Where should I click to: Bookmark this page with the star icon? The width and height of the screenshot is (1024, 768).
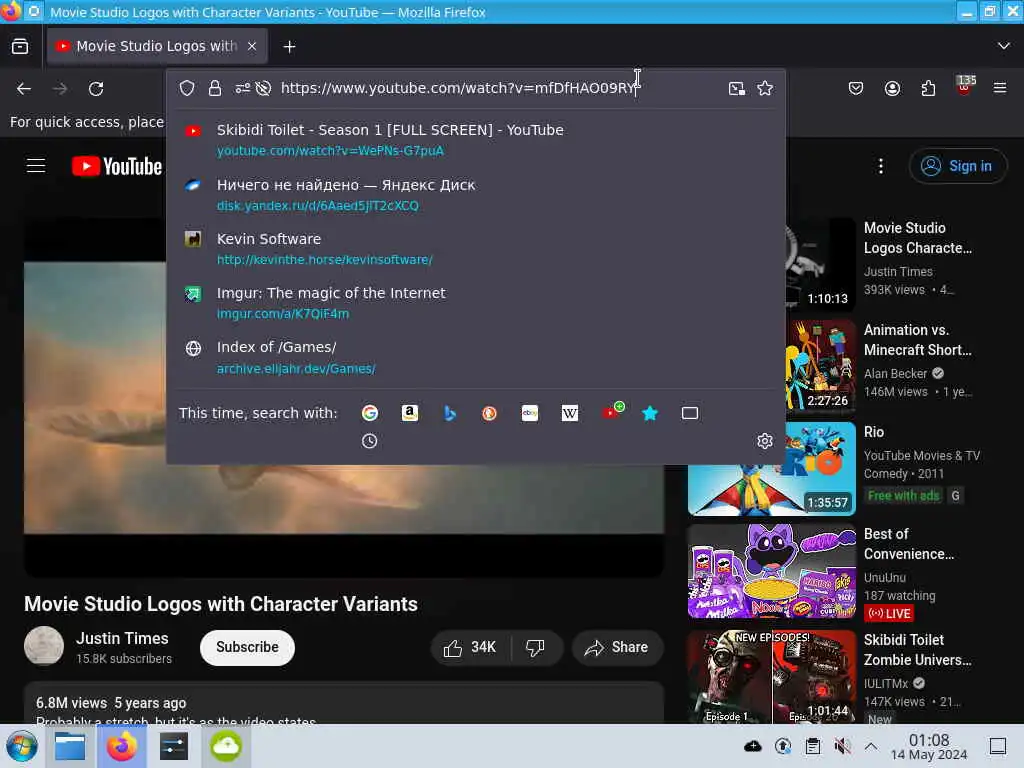pos(765,88)
